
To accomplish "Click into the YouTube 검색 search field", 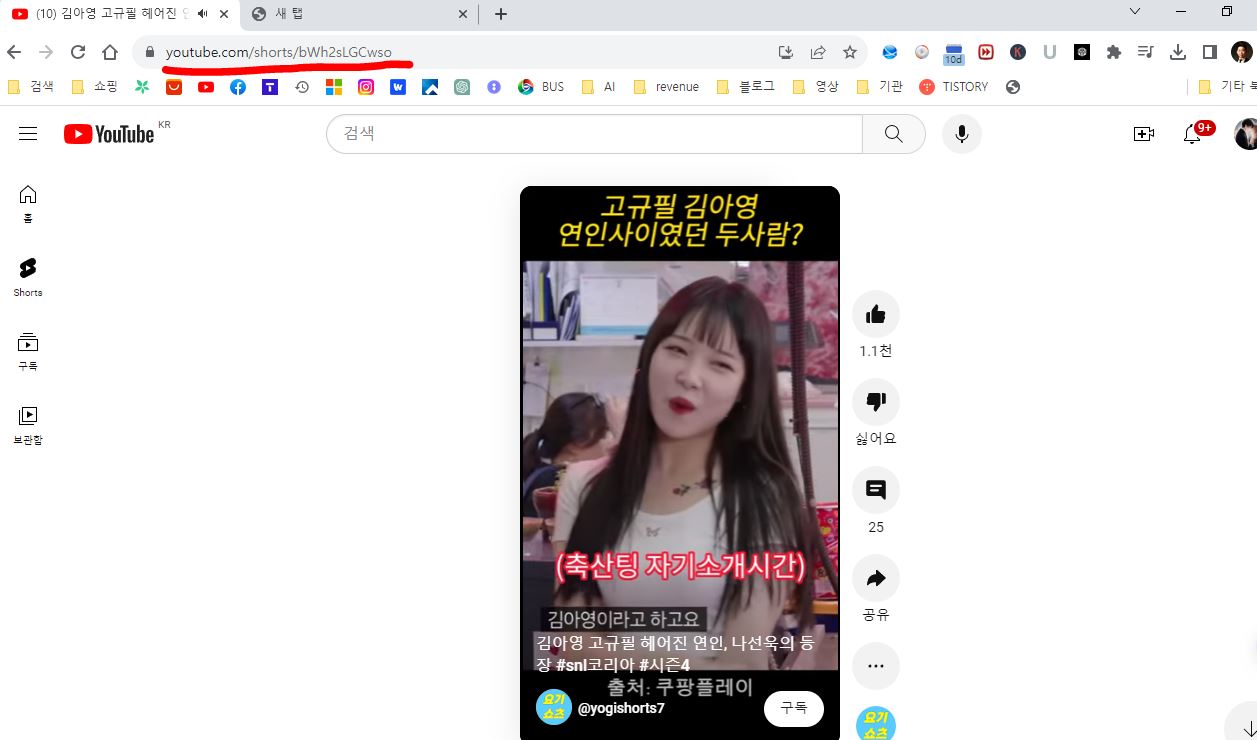I will [x=594, y=134].
